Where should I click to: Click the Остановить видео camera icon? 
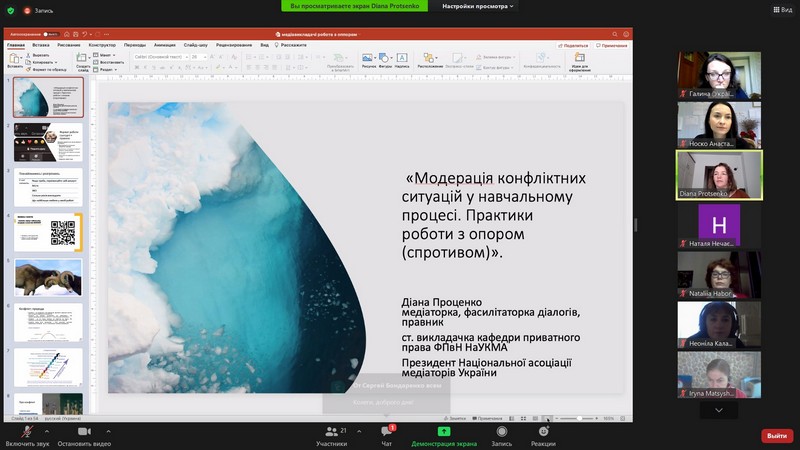pos(84,431)
